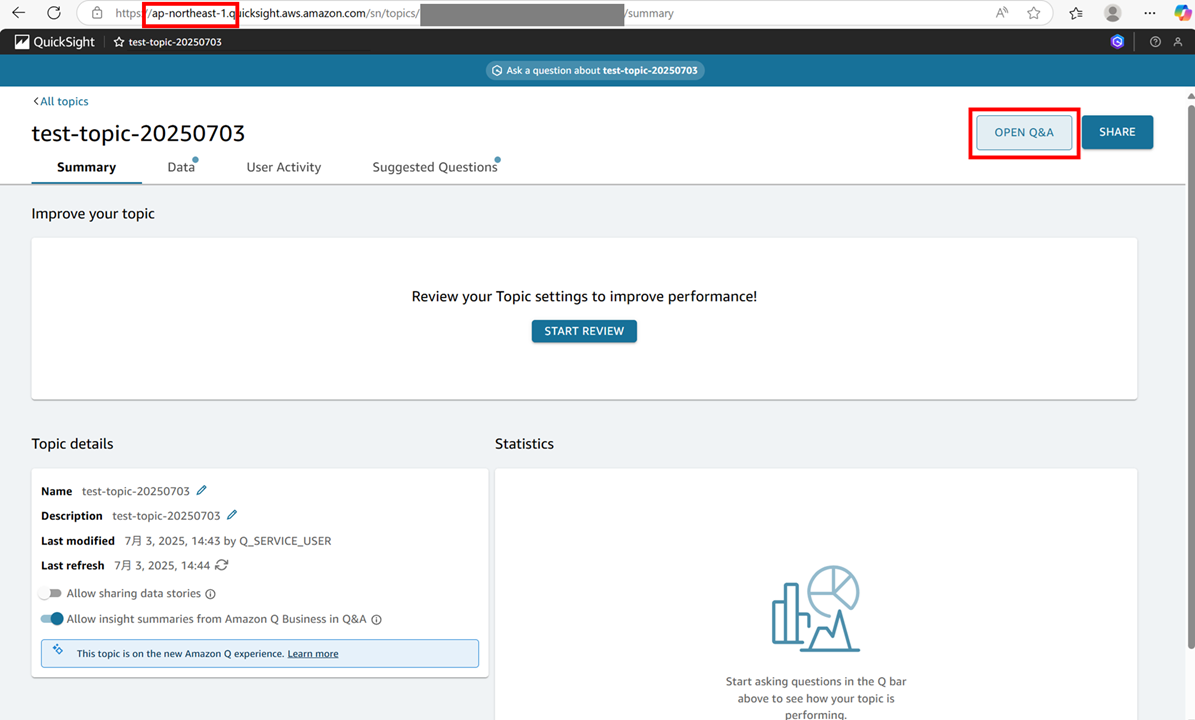Click the star next to test-topic-20250703 title
Screen dimensions: 1195x720
pos(119,42)
